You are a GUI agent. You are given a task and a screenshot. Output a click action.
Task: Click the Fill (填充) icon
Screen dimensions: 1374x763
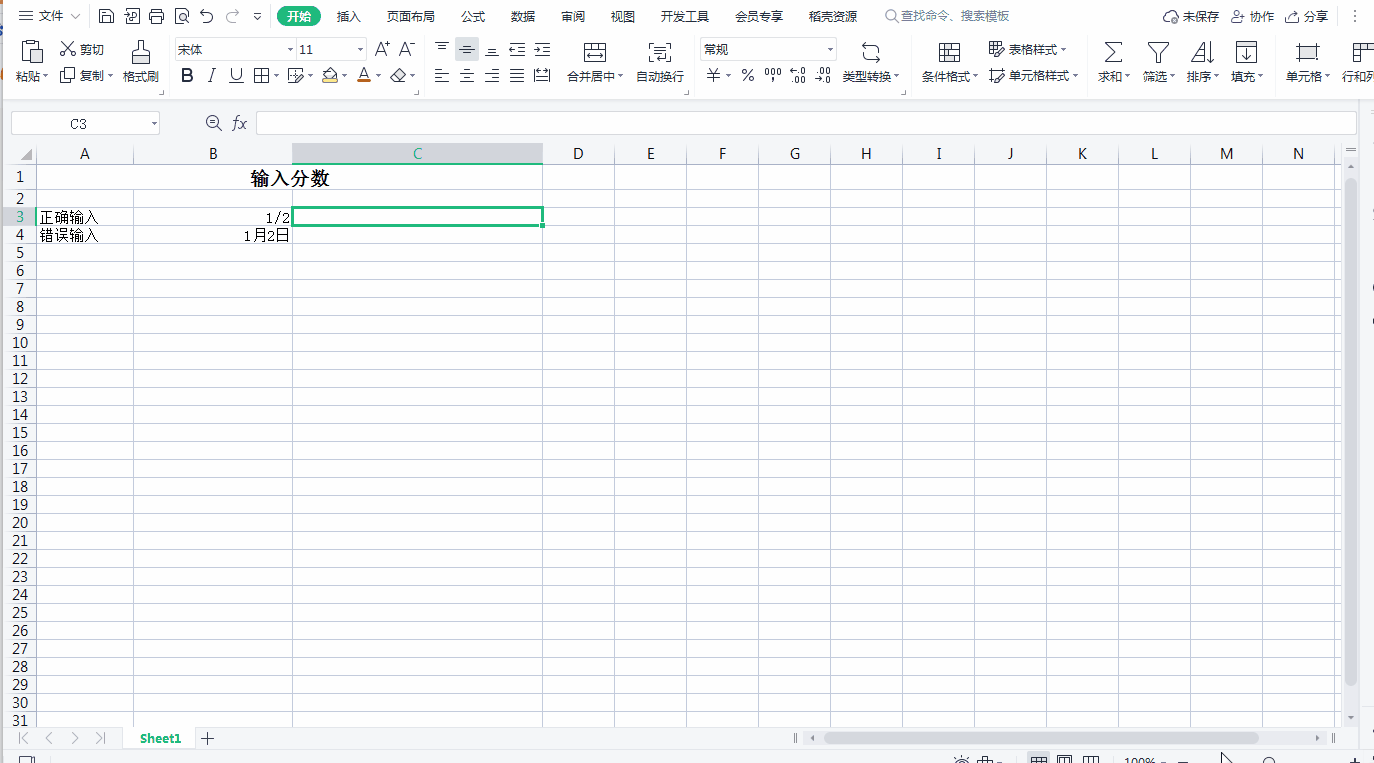[1246, 52]
